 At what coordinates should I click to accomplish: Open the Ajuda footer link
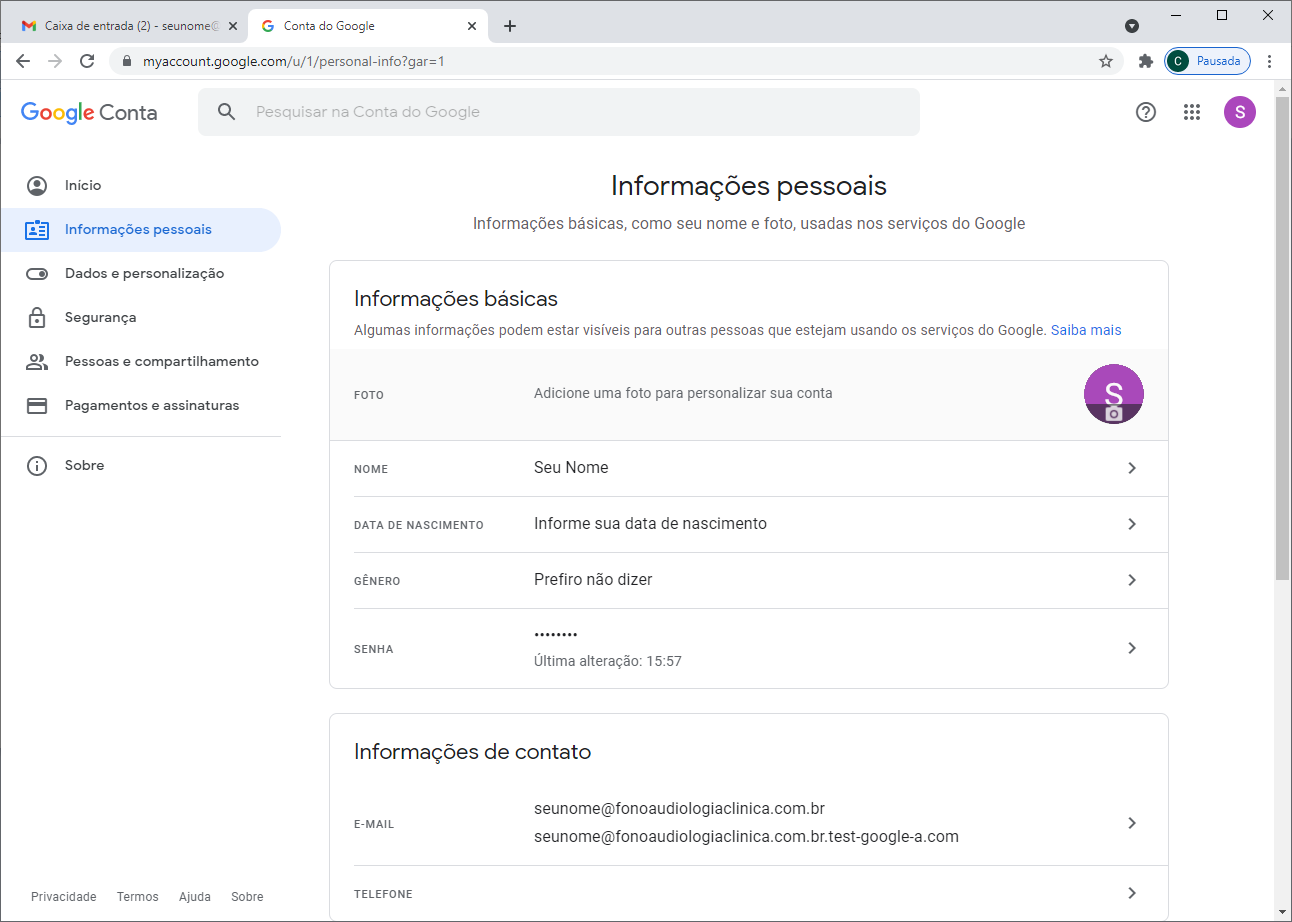click(x=195, y=897)
